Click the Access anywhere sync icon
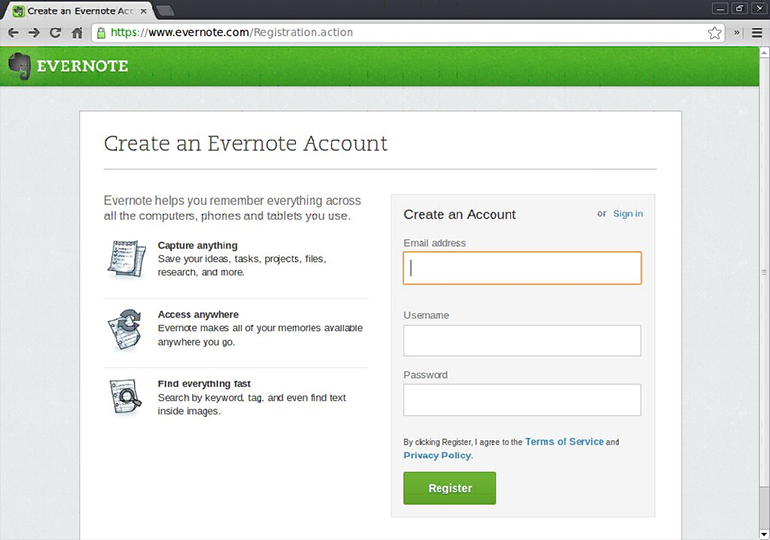 126,328
